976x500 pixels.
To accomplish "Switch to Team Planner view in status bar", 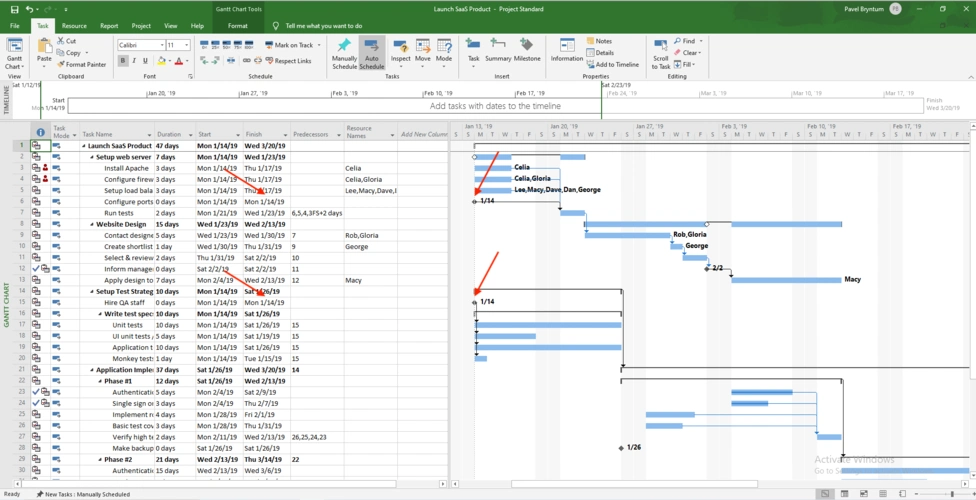I will 864,494.
